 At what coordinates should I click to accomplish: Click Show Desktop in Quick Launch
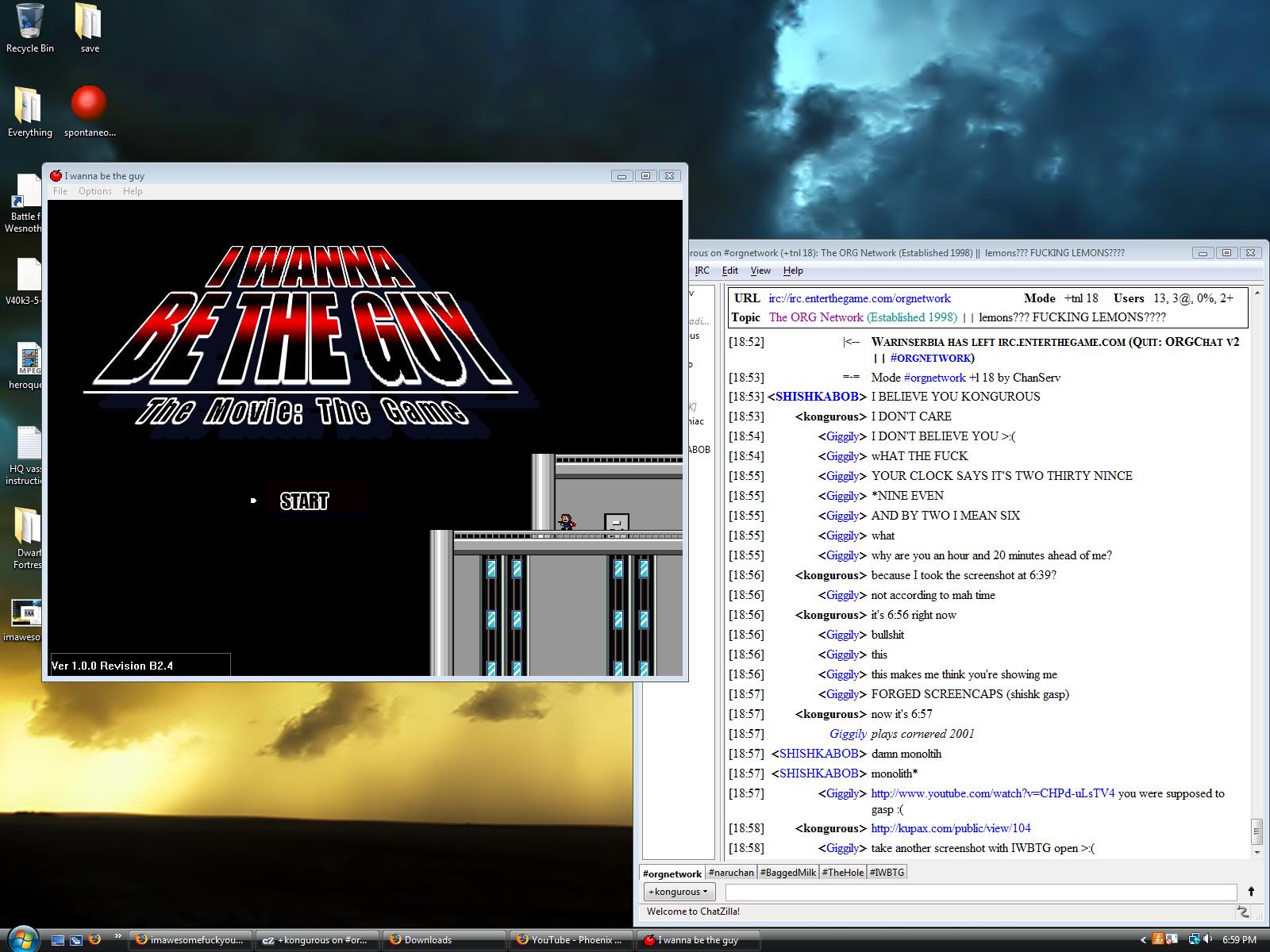click(x=57, y=940)
